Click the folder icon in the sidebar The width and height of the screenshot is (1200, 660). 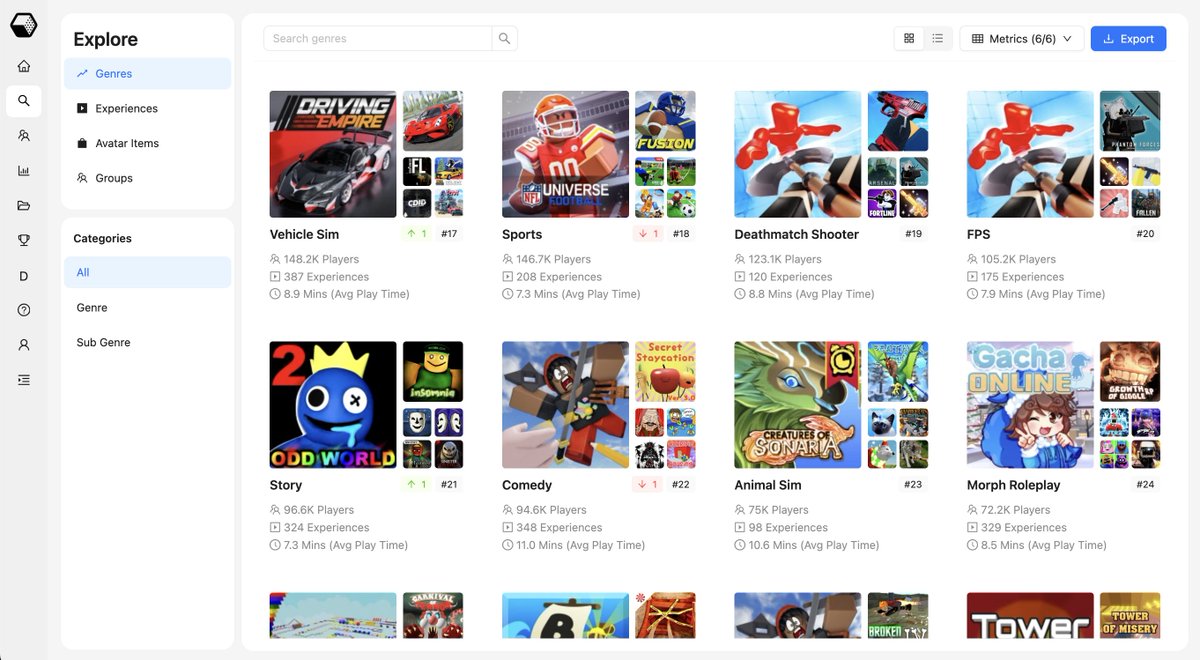click(x=24, y=205)
